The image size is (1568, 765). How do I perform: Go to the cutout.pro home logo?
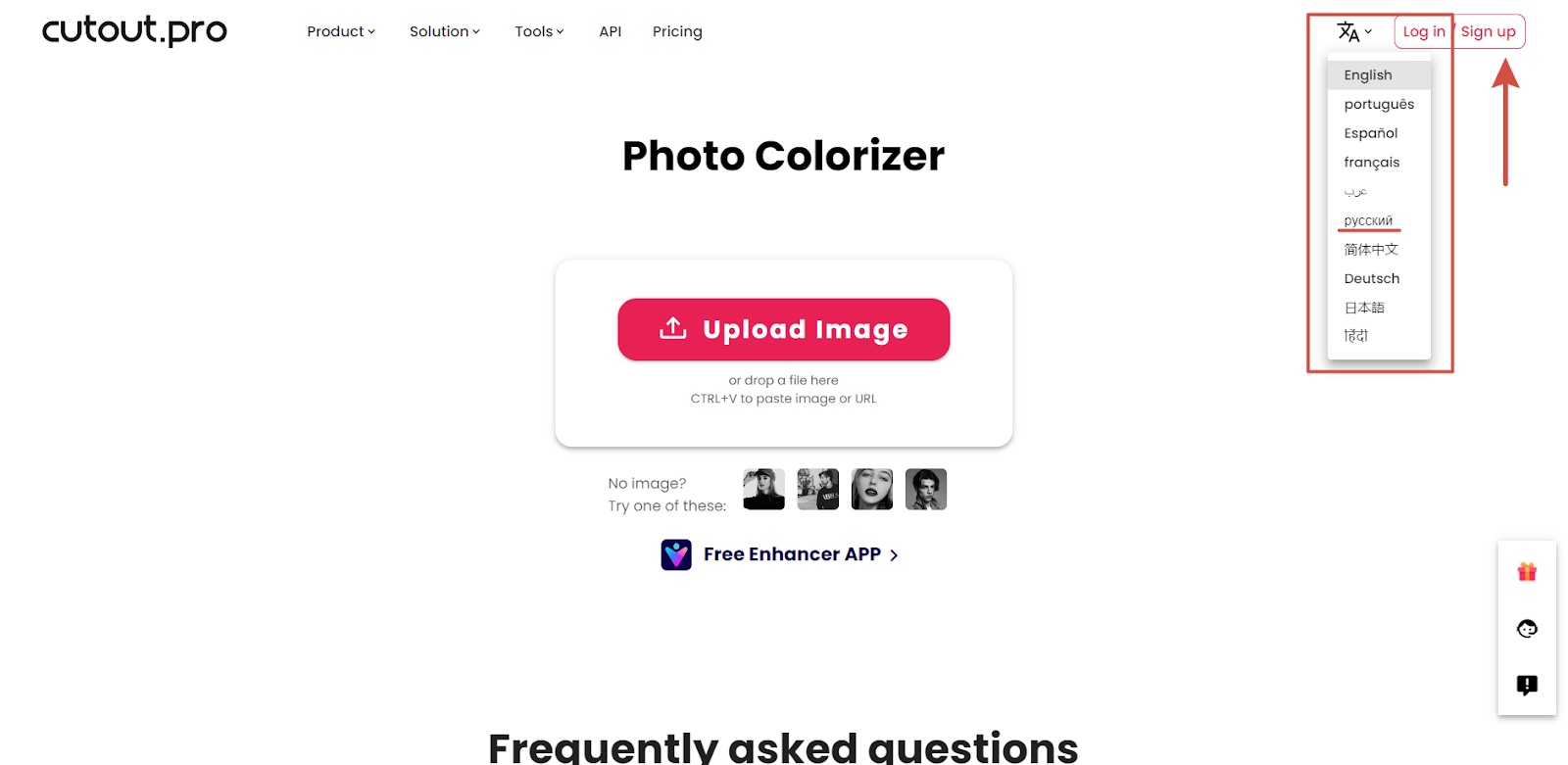pyautogui.click(x=134, y=31)
